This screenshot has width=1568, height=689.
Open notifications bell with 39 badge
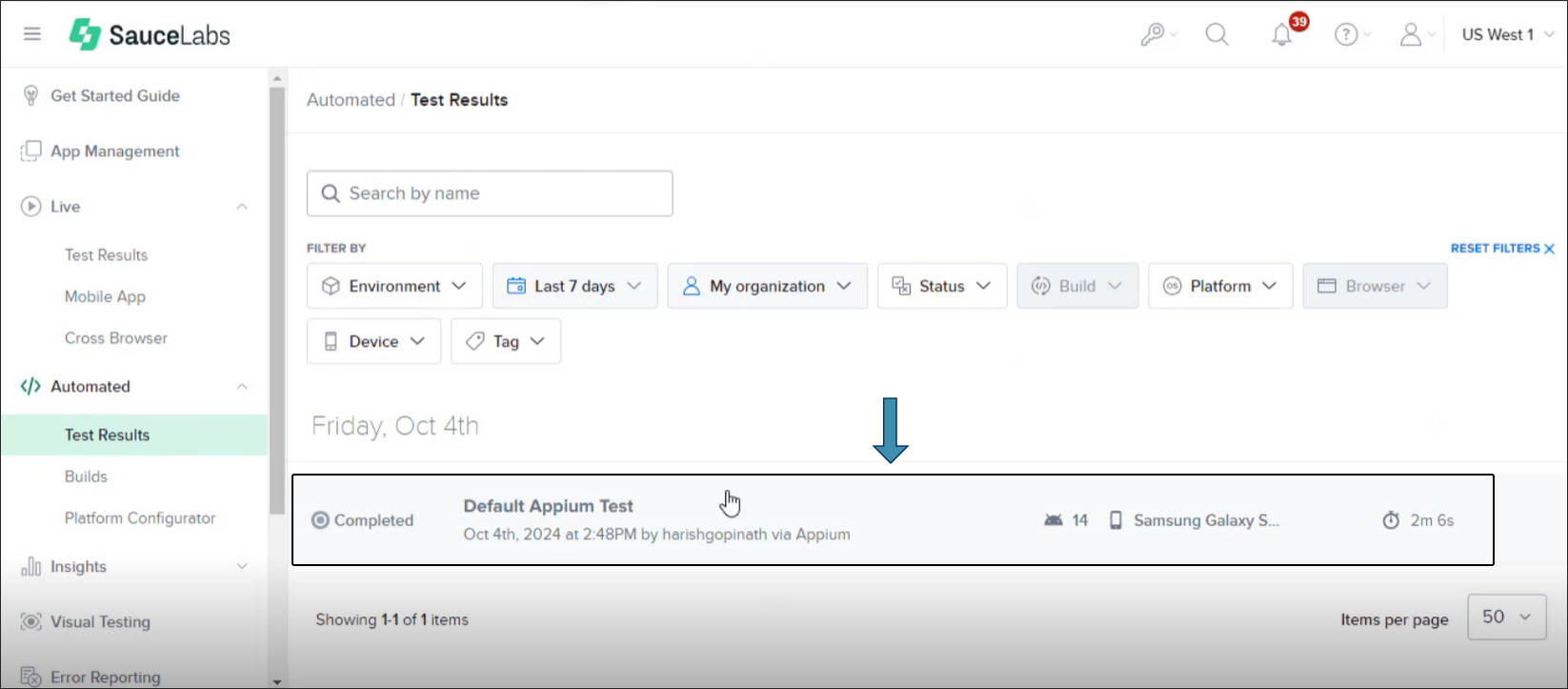click(x=1282, y=34)
